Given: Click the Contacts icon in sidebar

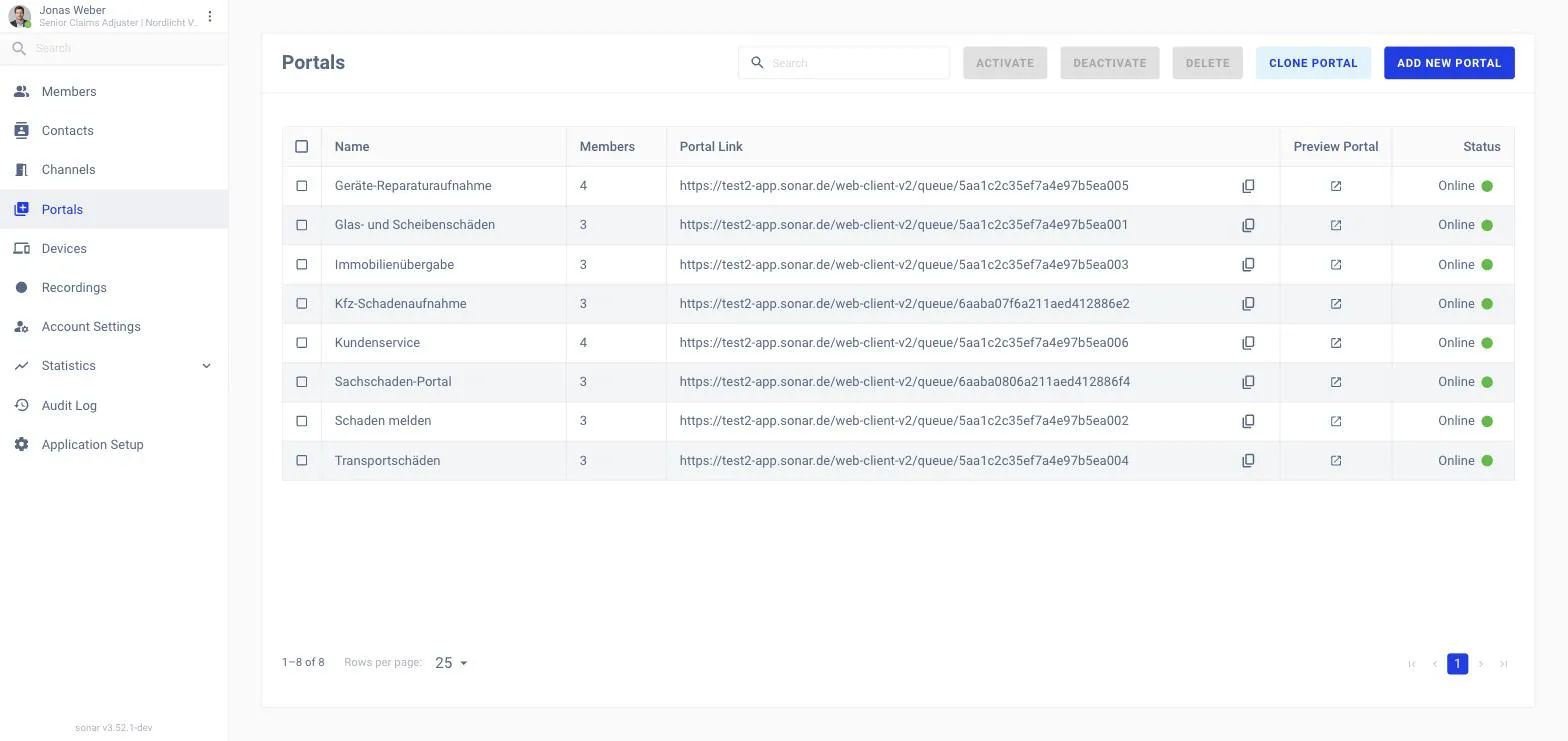Looking at the screenshot, I should click(x=21, y=130).
